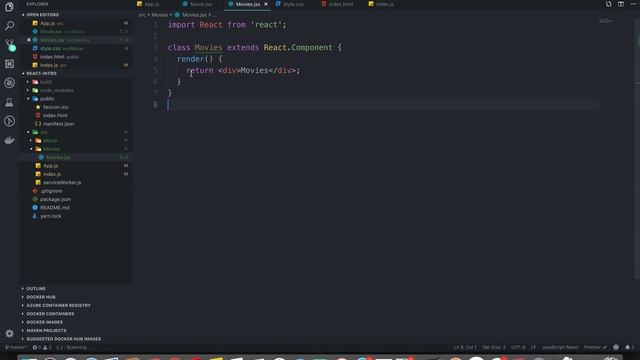
Task: Click the Prettier status indicator
Action: pyautogui.click(x=595, y=347)
